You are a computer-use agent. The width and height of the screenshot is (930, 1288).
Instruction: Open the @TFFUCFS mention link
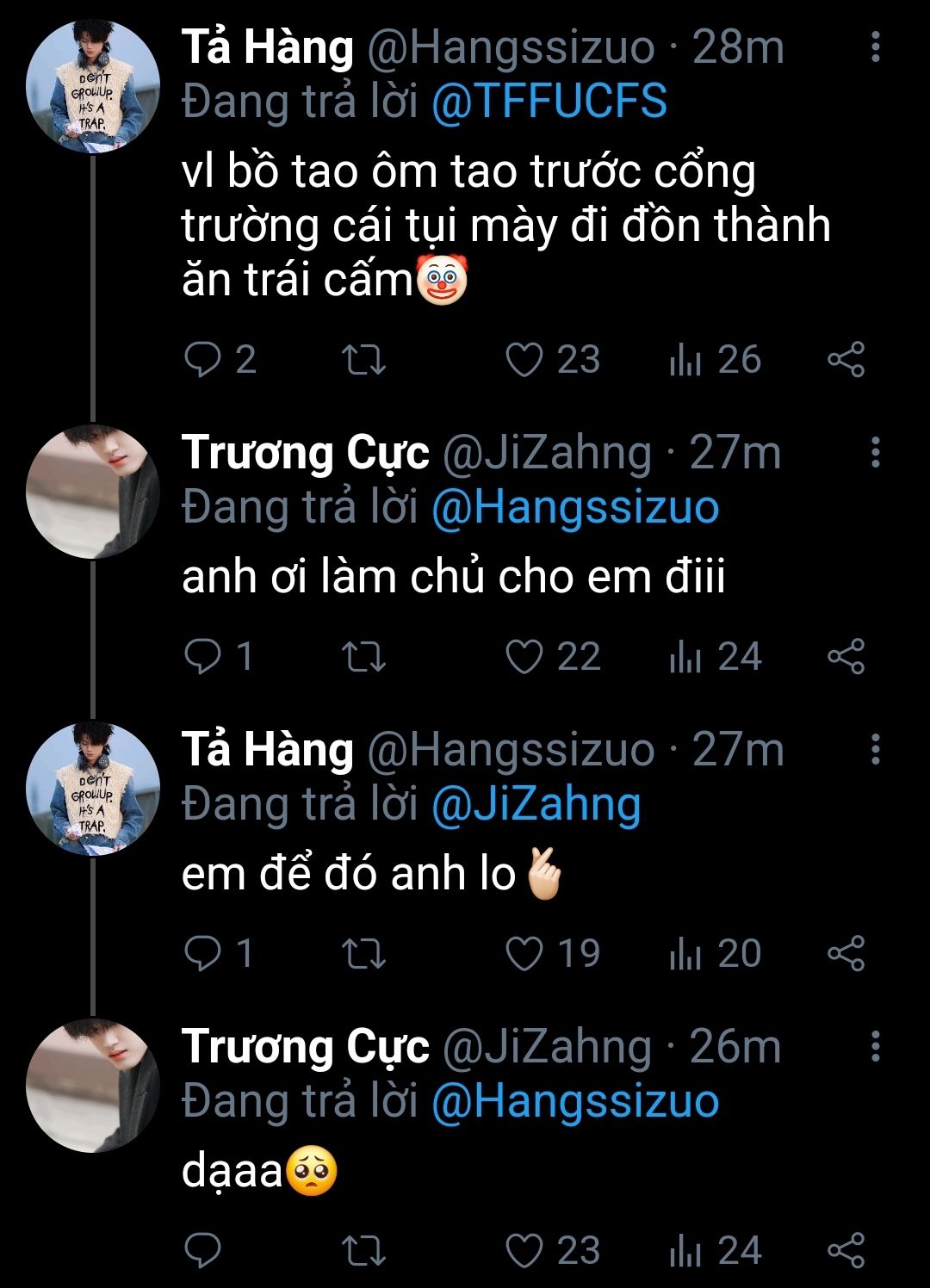[549, 102]
